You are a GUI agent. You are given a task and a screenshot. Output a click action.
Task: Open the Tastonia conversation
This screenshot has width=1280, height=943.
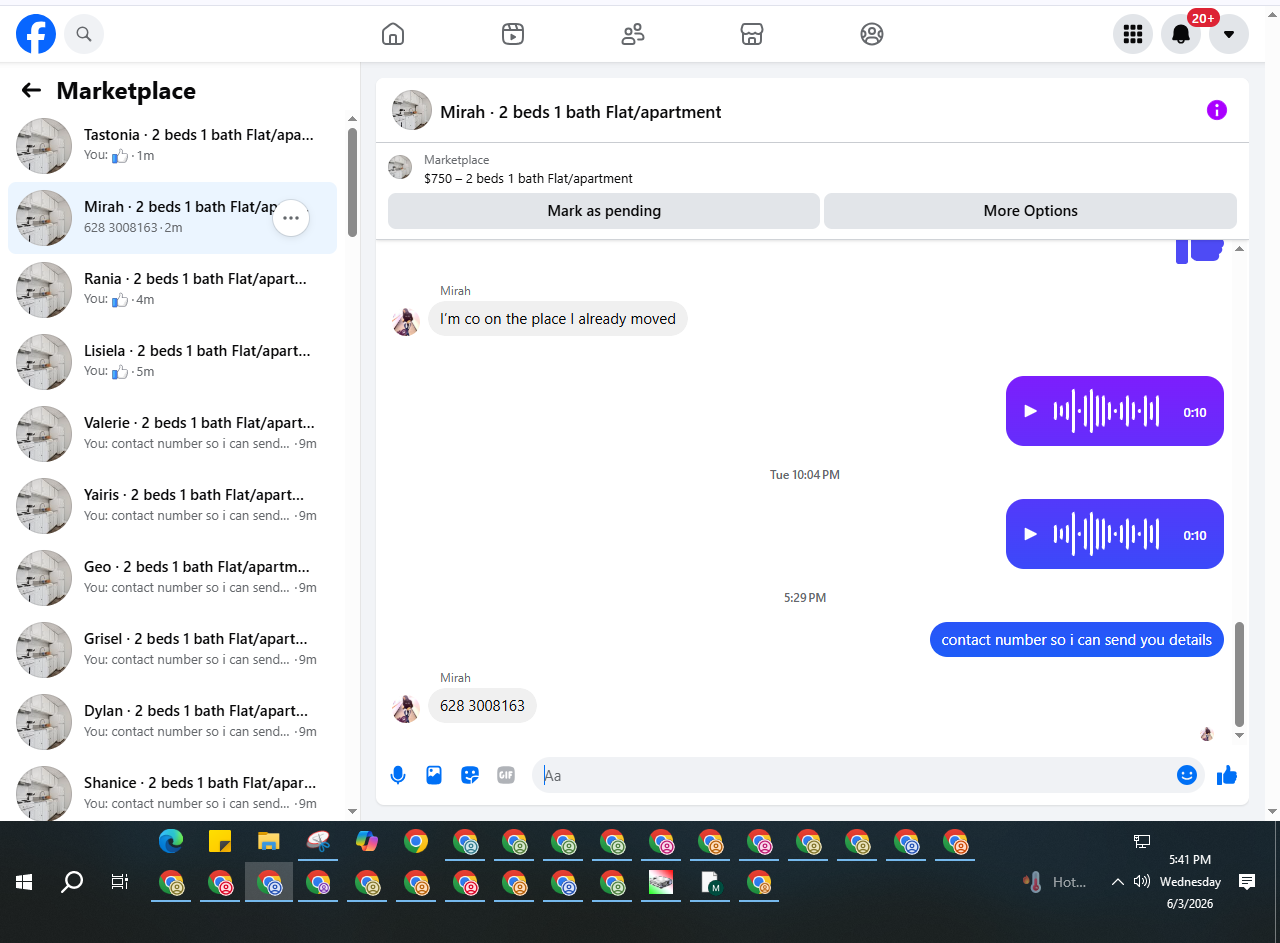pos(172,146)
